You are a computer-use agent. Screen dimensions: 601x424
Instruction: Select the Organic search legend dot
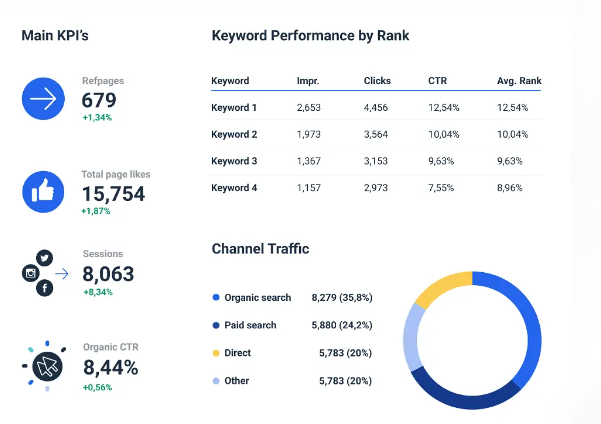click(x=216, y=297)
